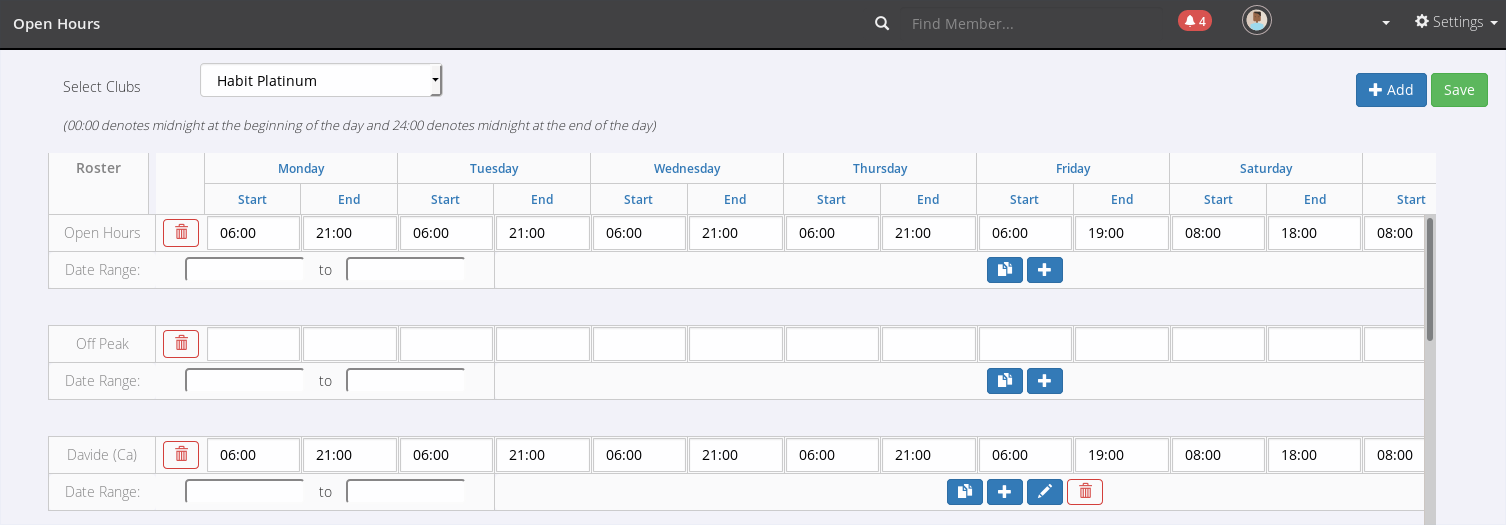1506x525 pixels.
Task: Click Davide Friday end time 19:00 field
Action: (1121, 455)
